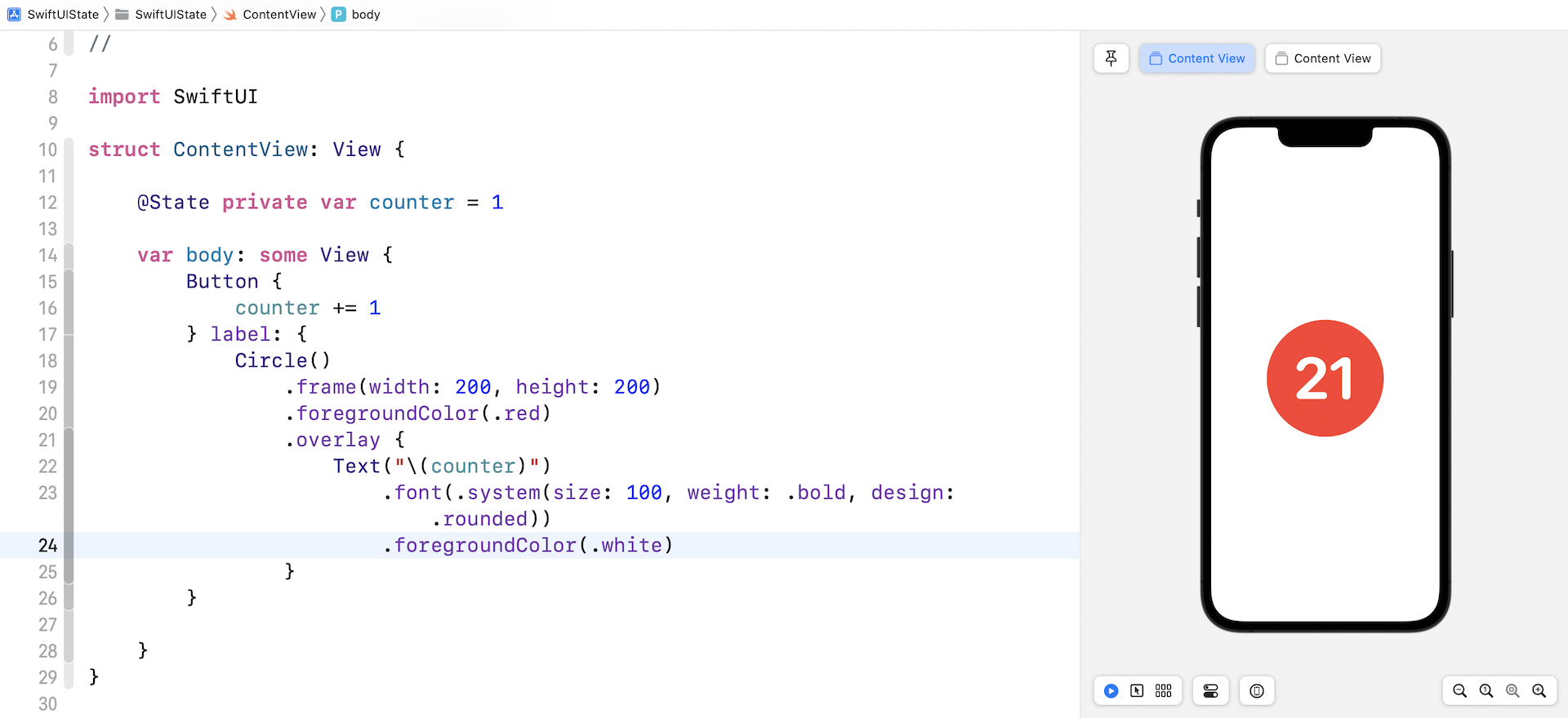Tap the red circle counter in preview
This screenshot has width=1568, height=718.
1325,378
